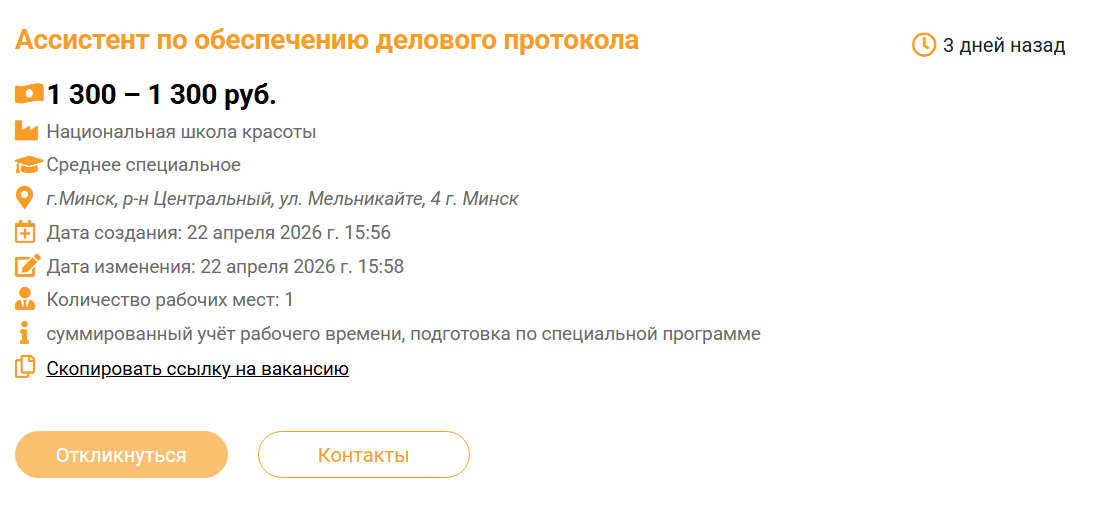Click the salary text 1 300 – 1 300 руб.
1093x513 pixels.
click(161, 95)
